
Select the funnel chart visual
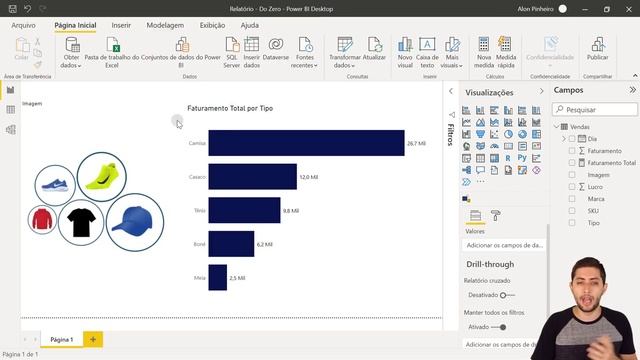(480, 134)
